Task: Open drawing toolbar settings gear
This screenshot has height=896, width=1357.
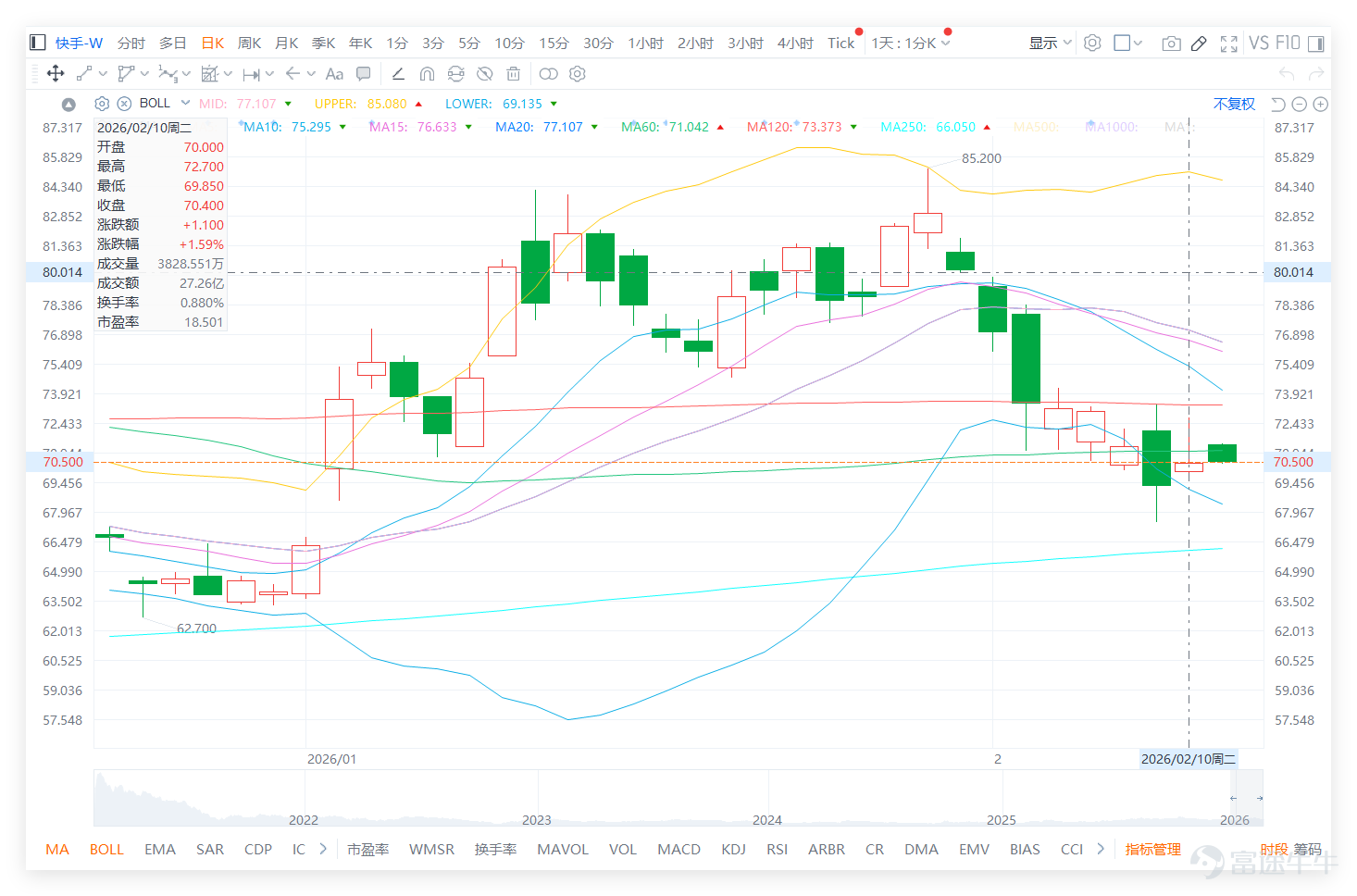Action: tap(578, 74)
